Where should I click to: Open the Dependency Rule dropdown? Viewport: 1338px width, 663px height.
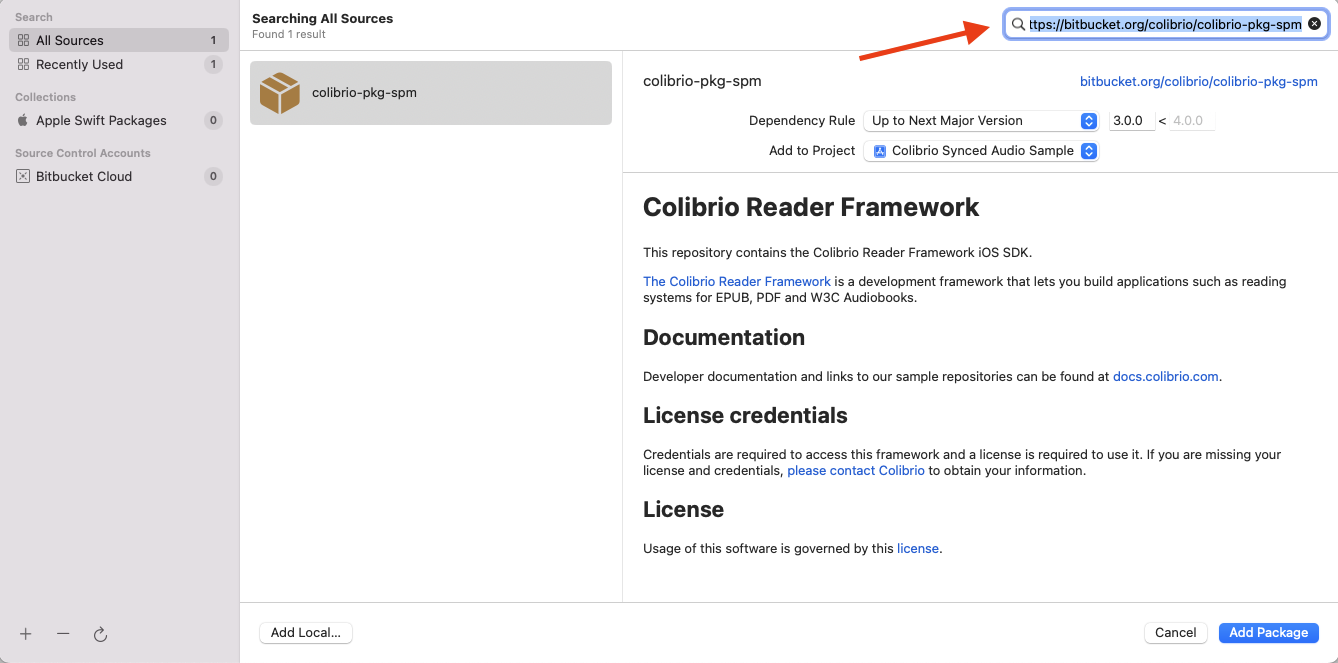tap(980, 121)
